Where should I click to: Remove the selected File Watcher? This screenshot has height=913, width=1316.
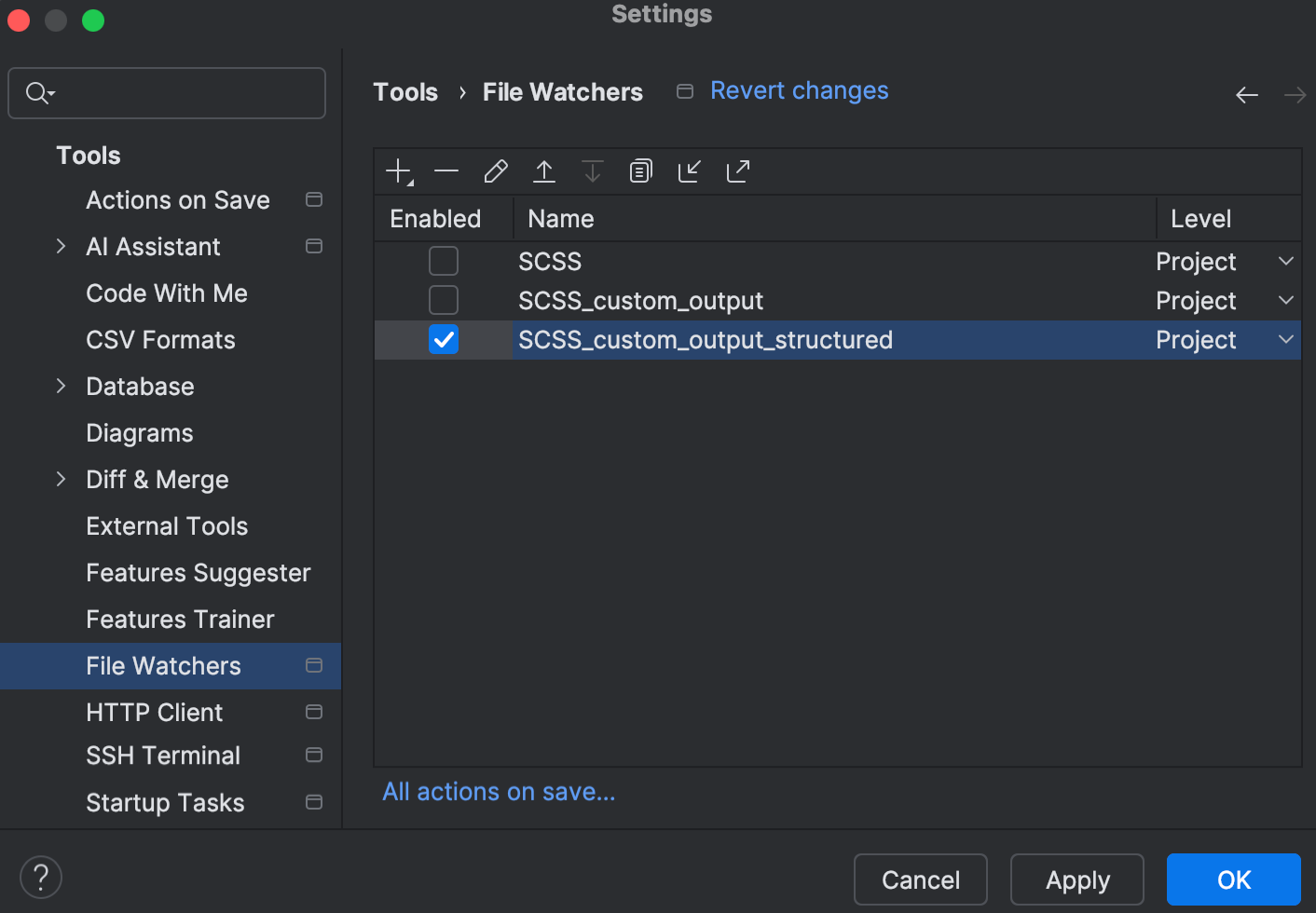(x=446, y=170)
